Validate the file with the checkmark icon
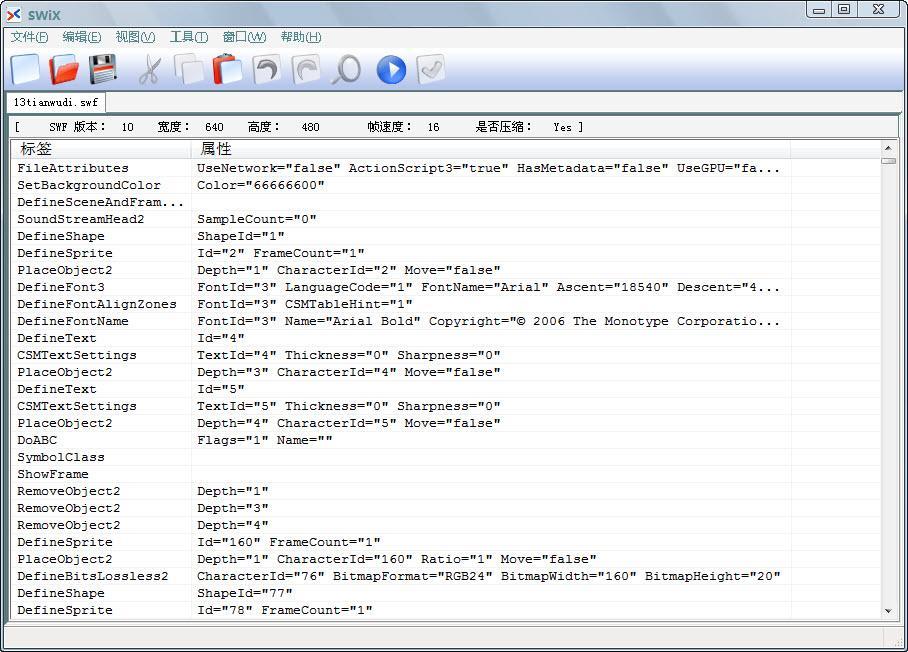Screen dimensions: 908x652 click(429, 69)
